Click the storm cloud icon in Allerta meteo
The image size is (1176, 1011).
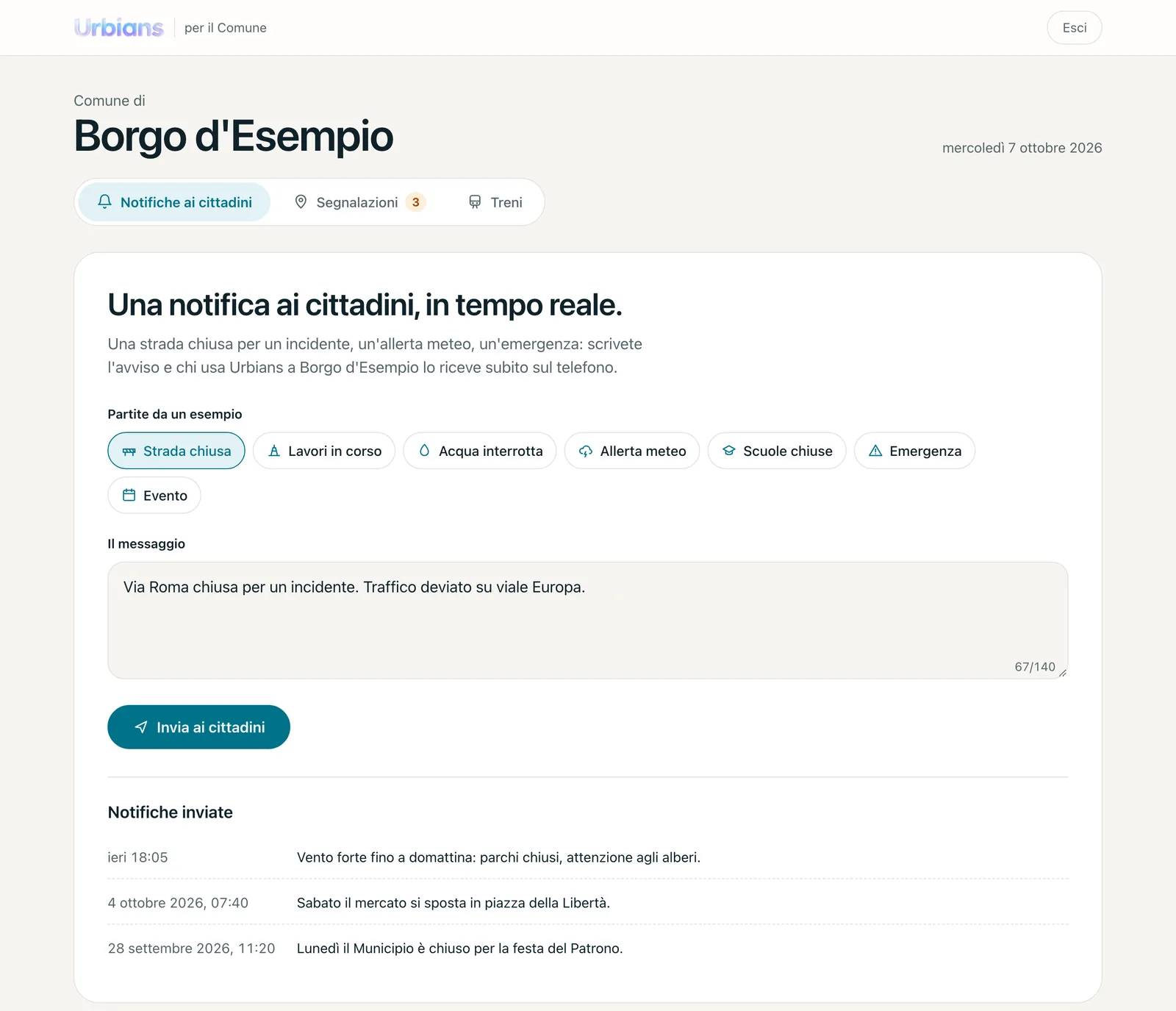click(586, 451)
